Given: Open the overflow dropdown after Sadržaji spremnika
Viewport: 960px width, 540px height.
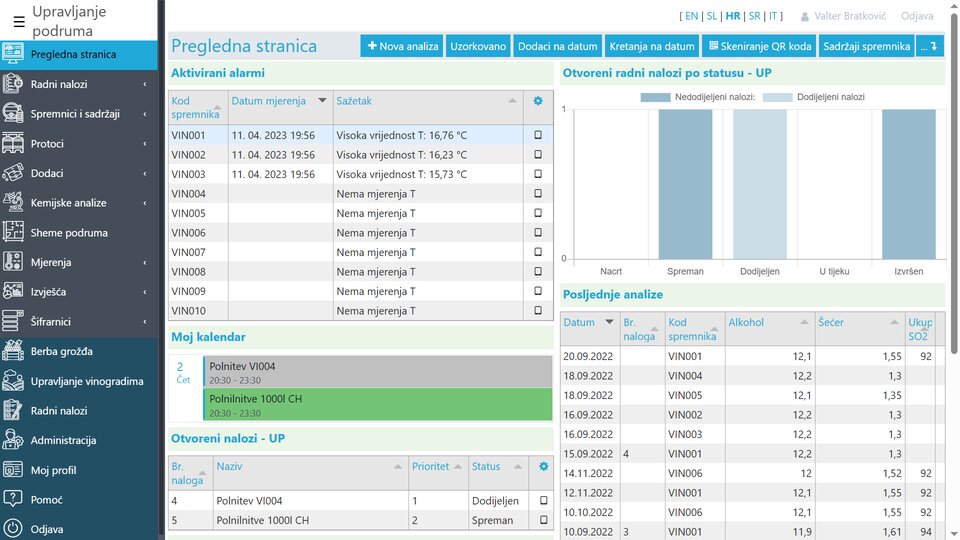Looking at the screenshot, I should (x=930, y=46).
